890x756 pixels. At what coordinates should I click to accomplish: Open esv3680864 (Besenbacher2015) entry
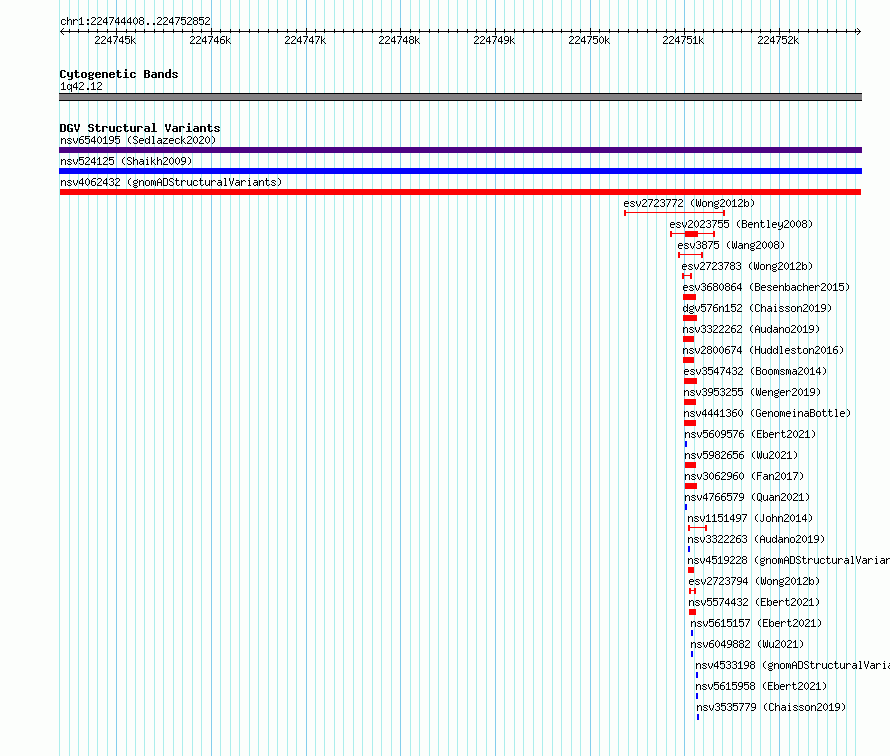766,287
